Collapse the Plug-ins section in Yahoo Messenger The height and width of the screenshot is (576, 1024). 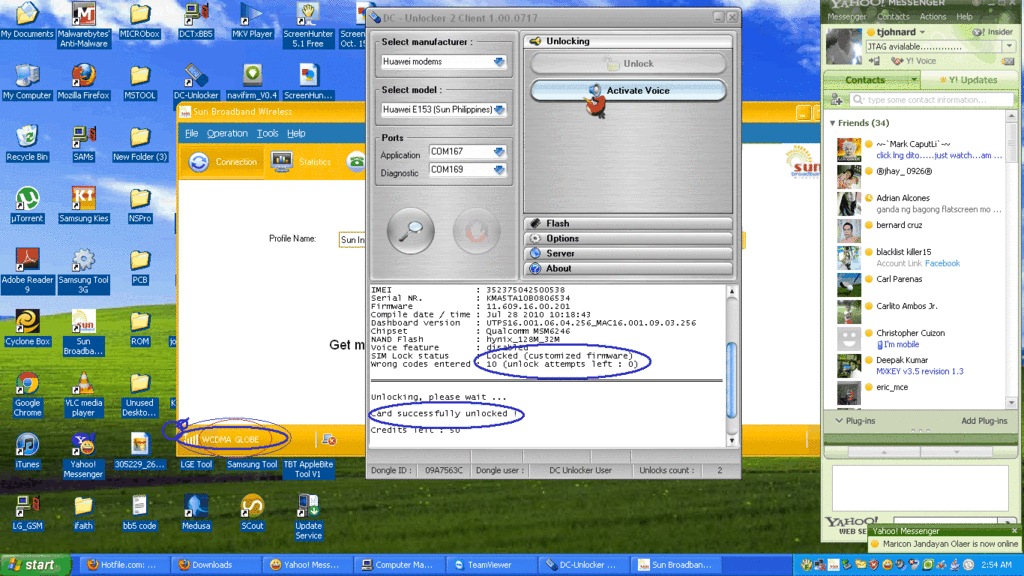click(x=839, y=421)
